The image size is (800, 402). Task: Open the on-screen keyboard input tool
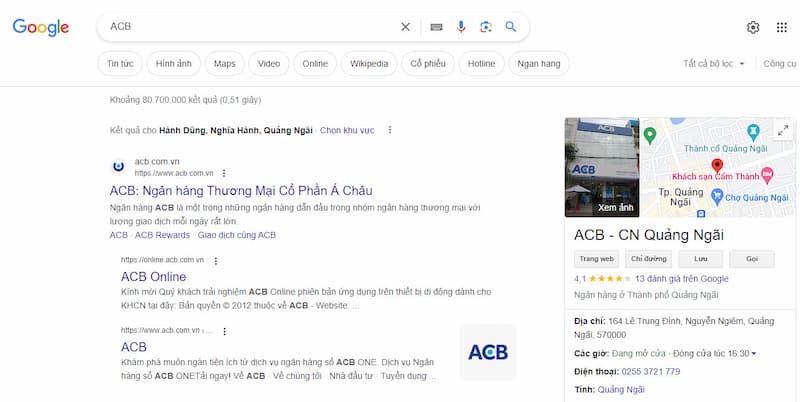point(436,27)
